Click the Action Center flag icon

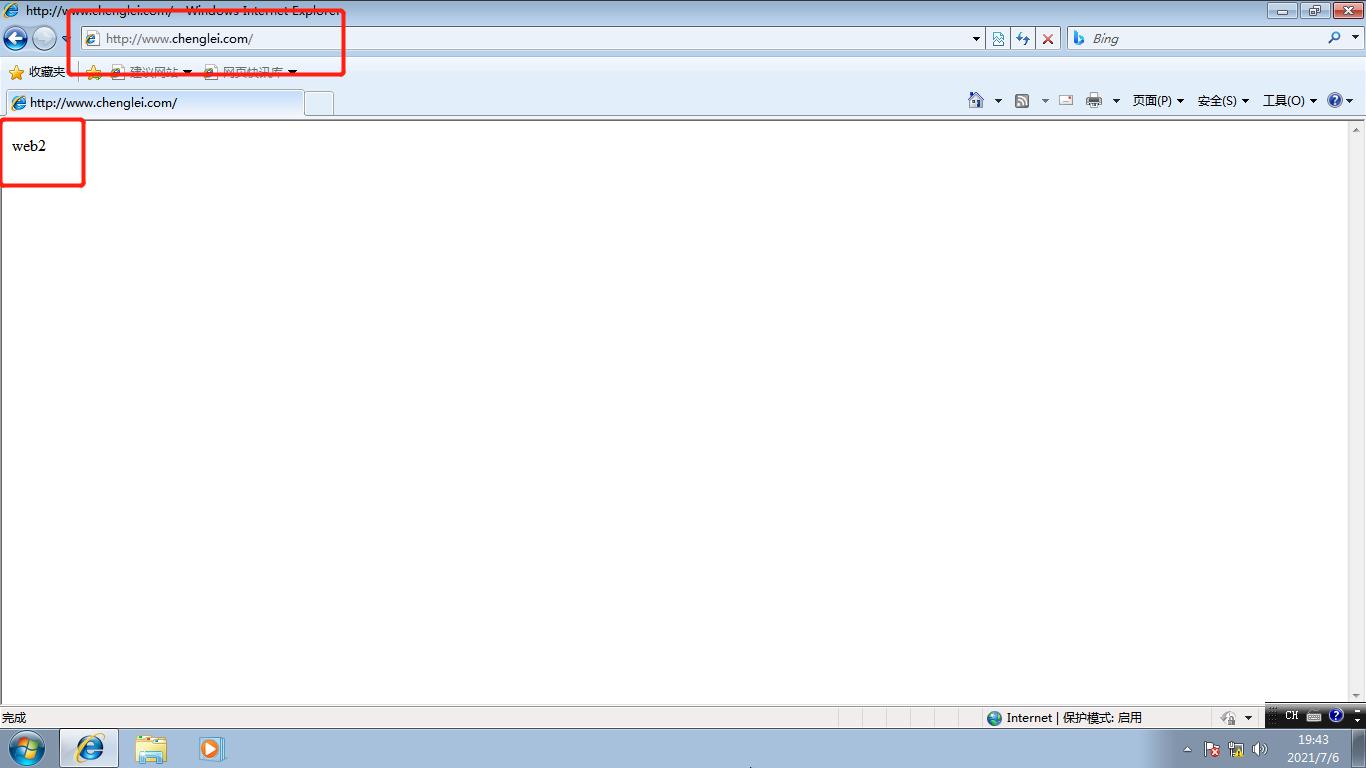[1211, 749]
